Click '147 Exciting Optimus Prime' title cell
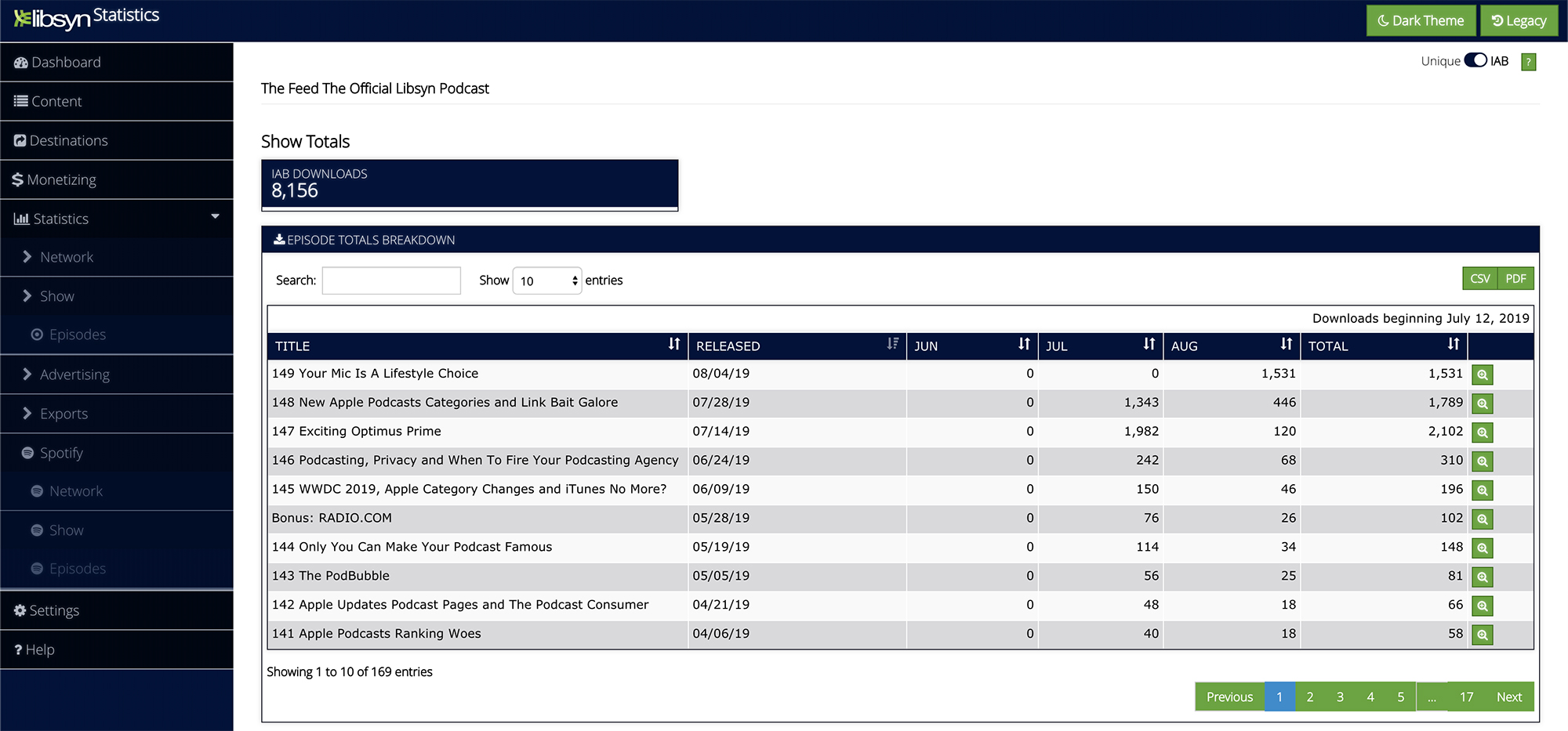This screenshot has height=731, width=1568. [x=477, y=432]
